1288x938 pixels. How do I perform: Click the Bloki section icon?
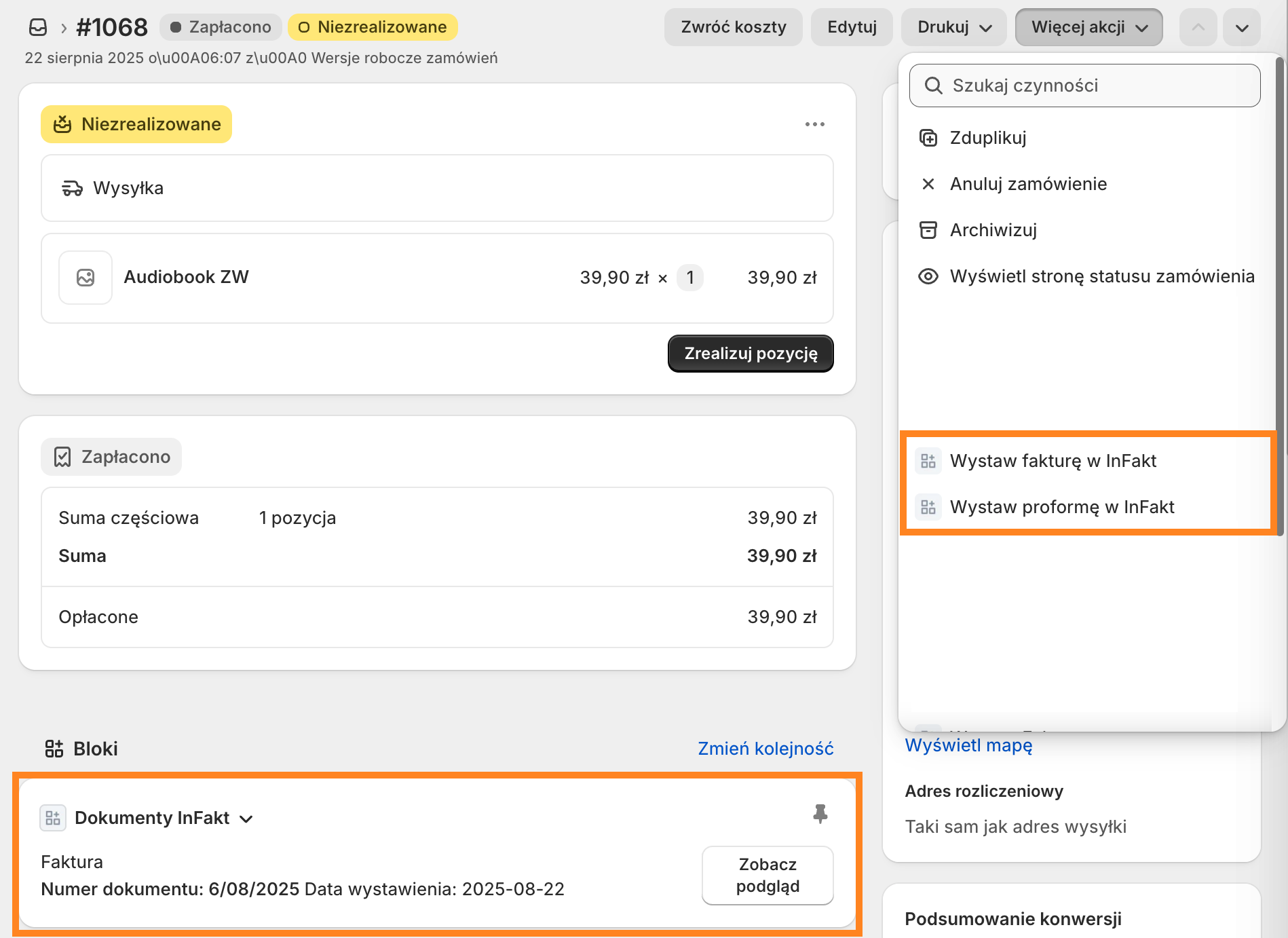[x=55, y=749]
